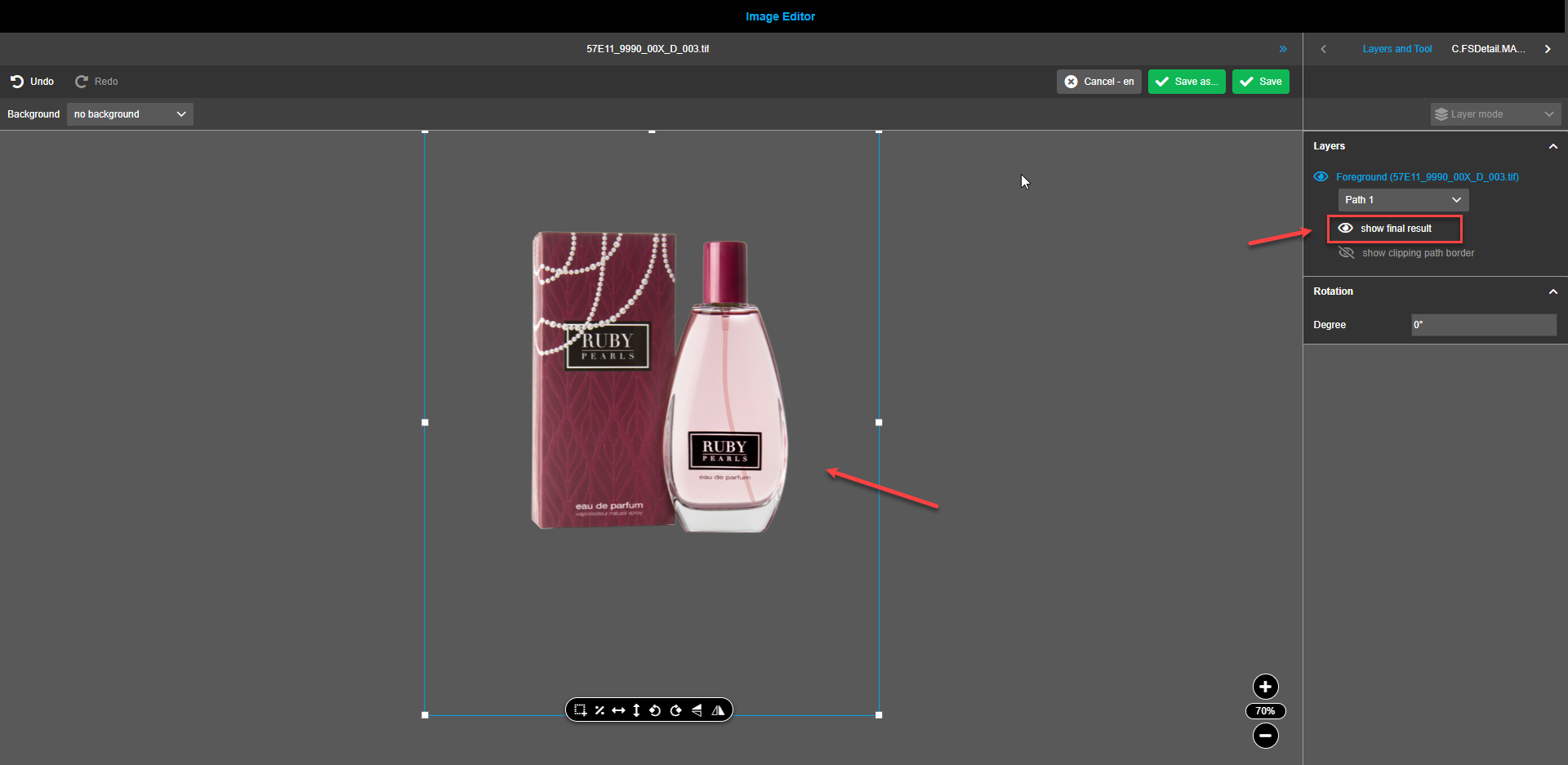The height and width of the screenshot is (765, 1568).
Task: Click the vertical resize arrow icon
Action: 637,709
